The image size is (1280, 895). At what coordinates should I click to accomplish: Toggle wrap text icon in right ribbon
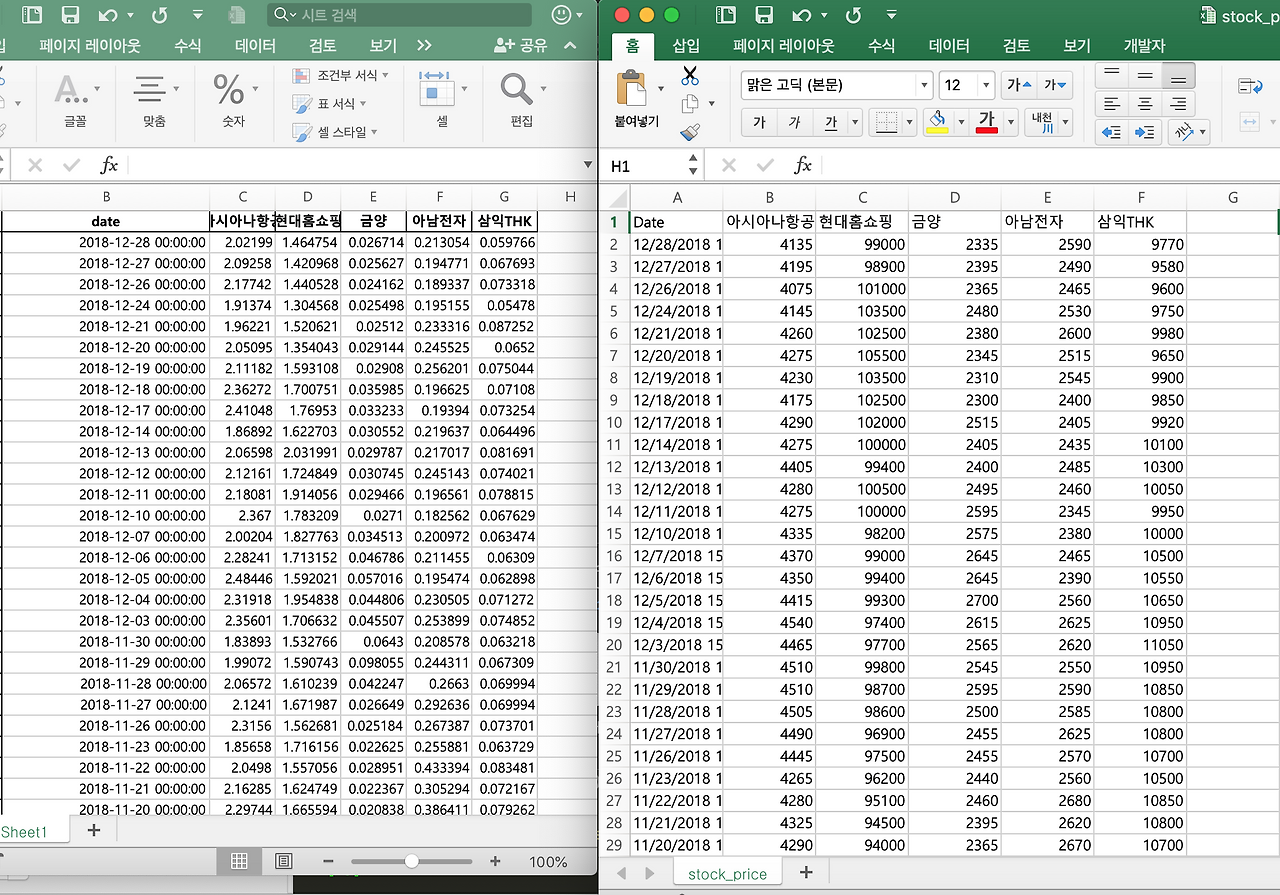pyautogui.click(x=1250, y=87)
